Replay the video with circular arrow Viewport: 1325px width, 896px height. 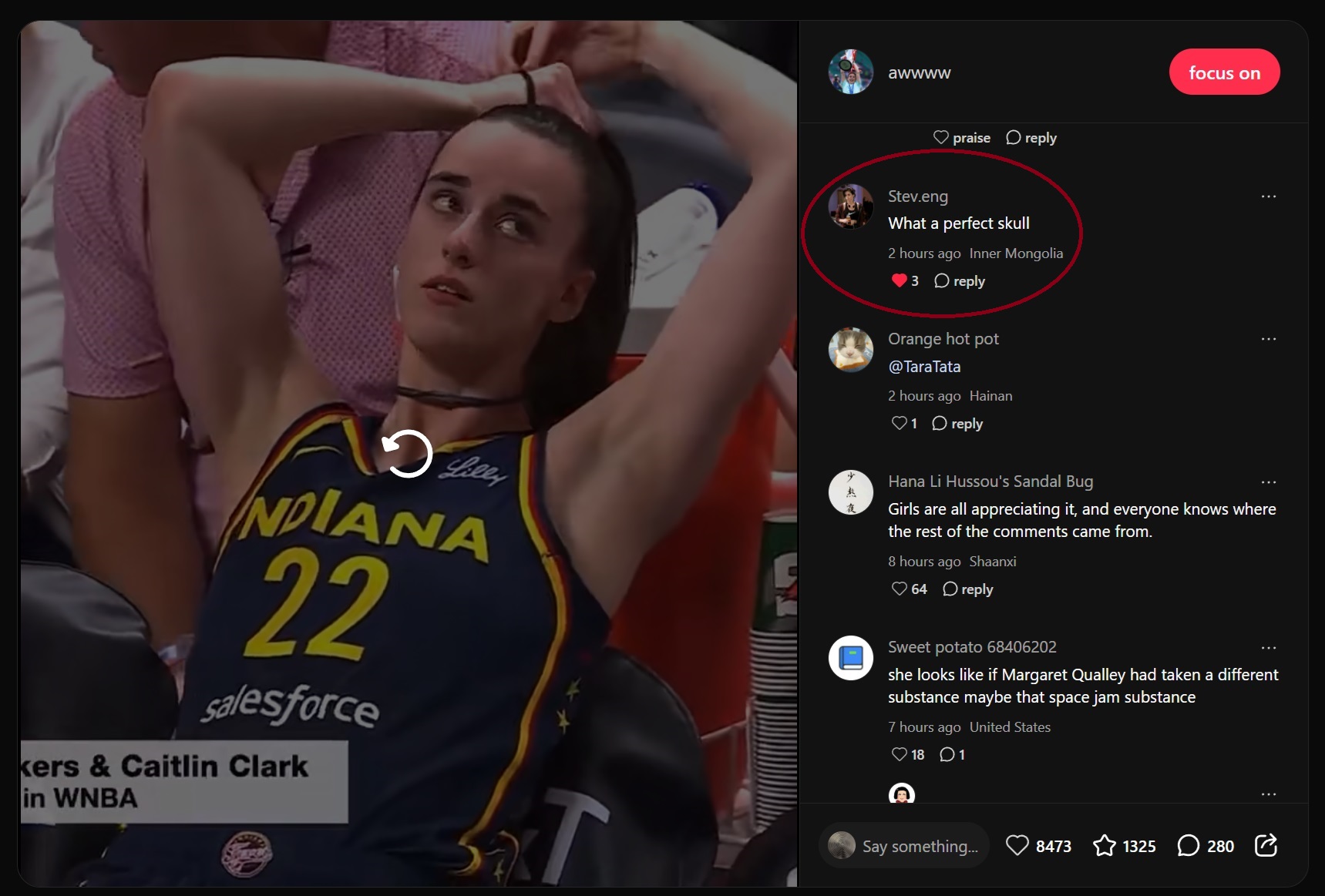[407, 454]
